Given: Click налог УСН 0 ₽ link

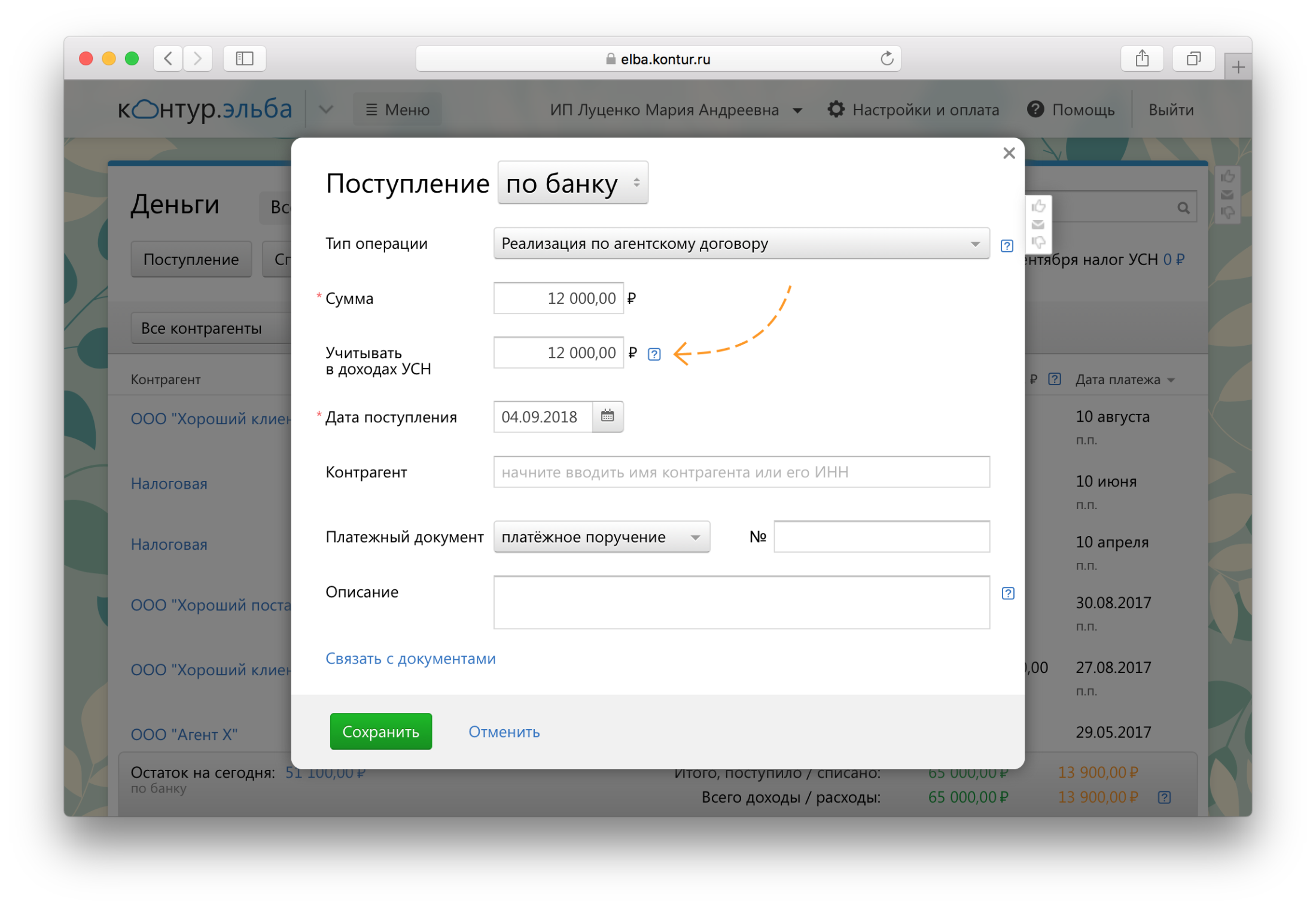Looking at the screenshot, I should 1173,259.
